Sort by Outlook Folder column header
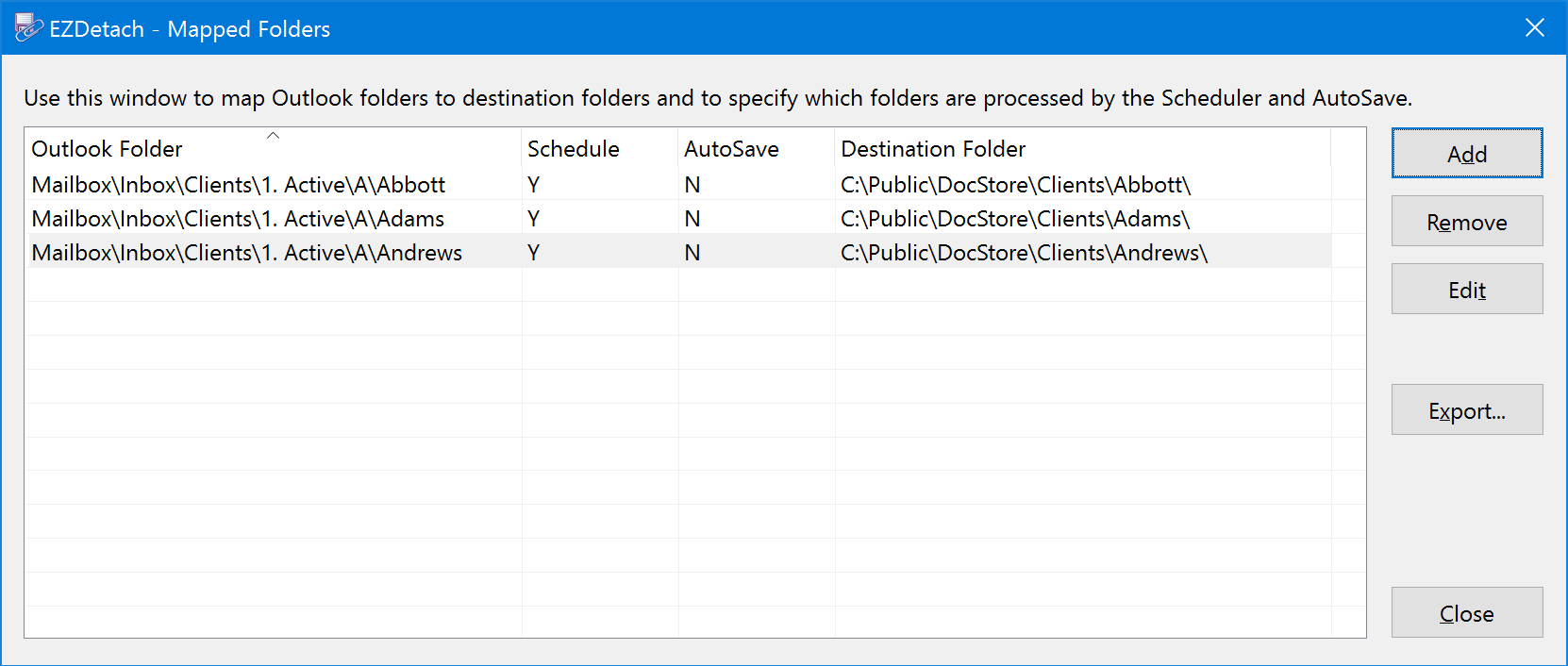This screenshot has width=1568, height=666. pyautogui.click(x=273, y=148)
